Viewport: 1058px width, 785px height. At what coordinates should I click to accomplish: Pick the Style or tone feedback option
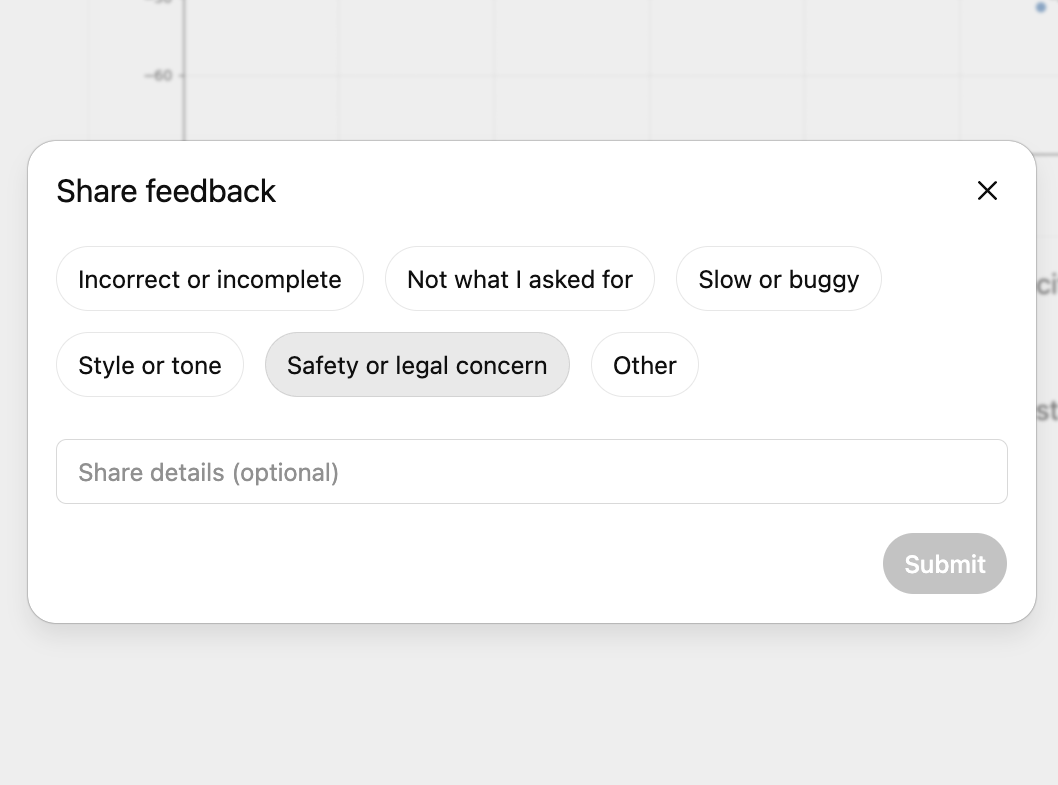(149, 365)
